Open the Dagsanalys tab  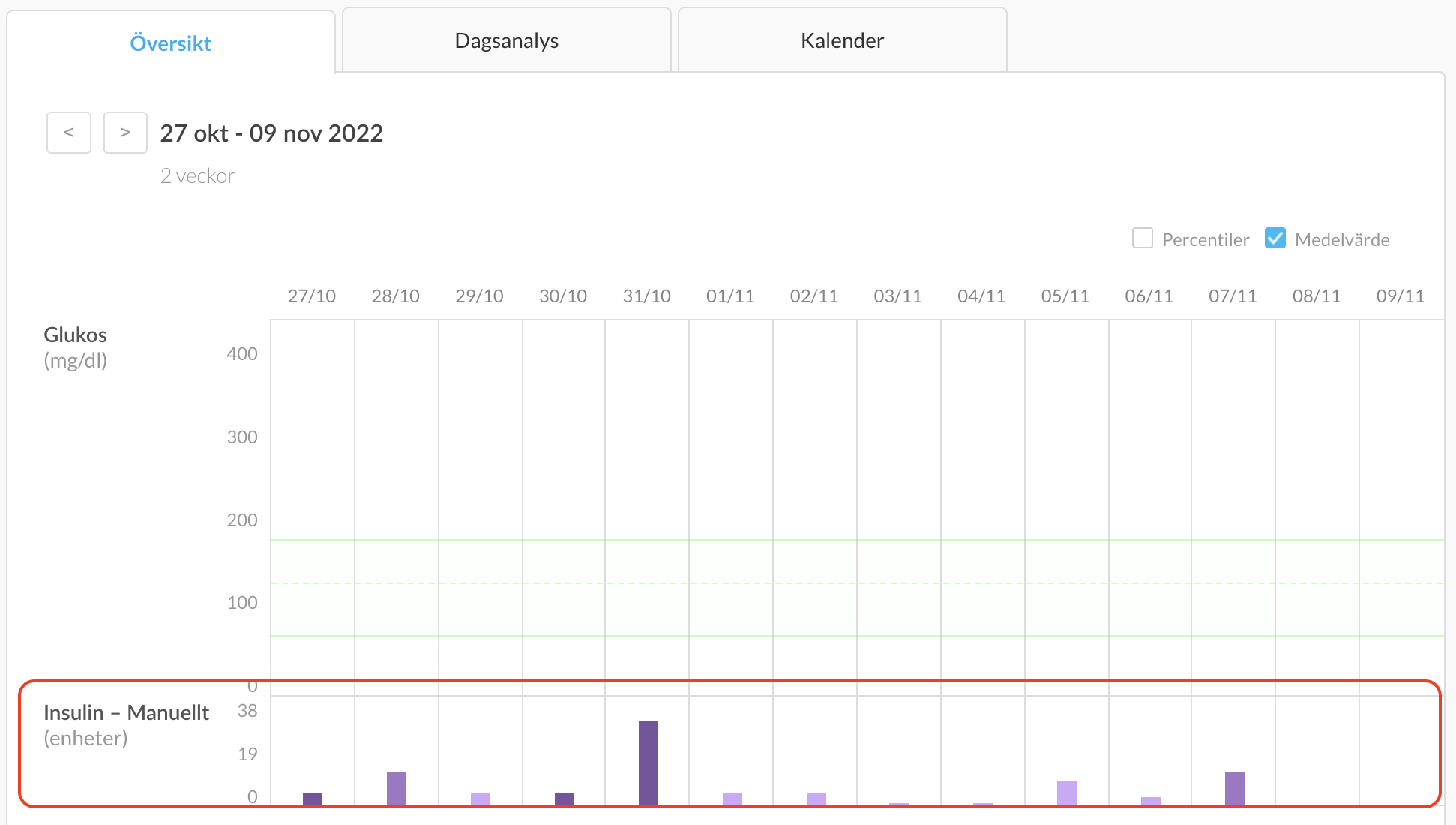tap(507, 40)
